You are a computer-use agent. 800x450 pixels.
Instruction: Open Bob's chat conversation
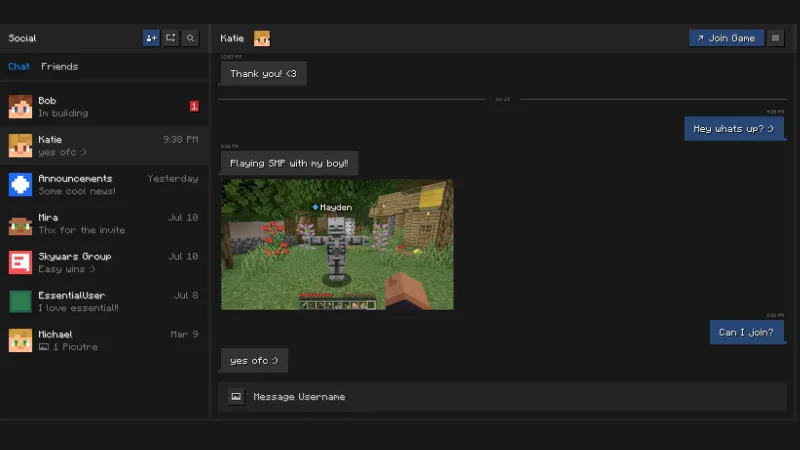(x=104, y=107)
